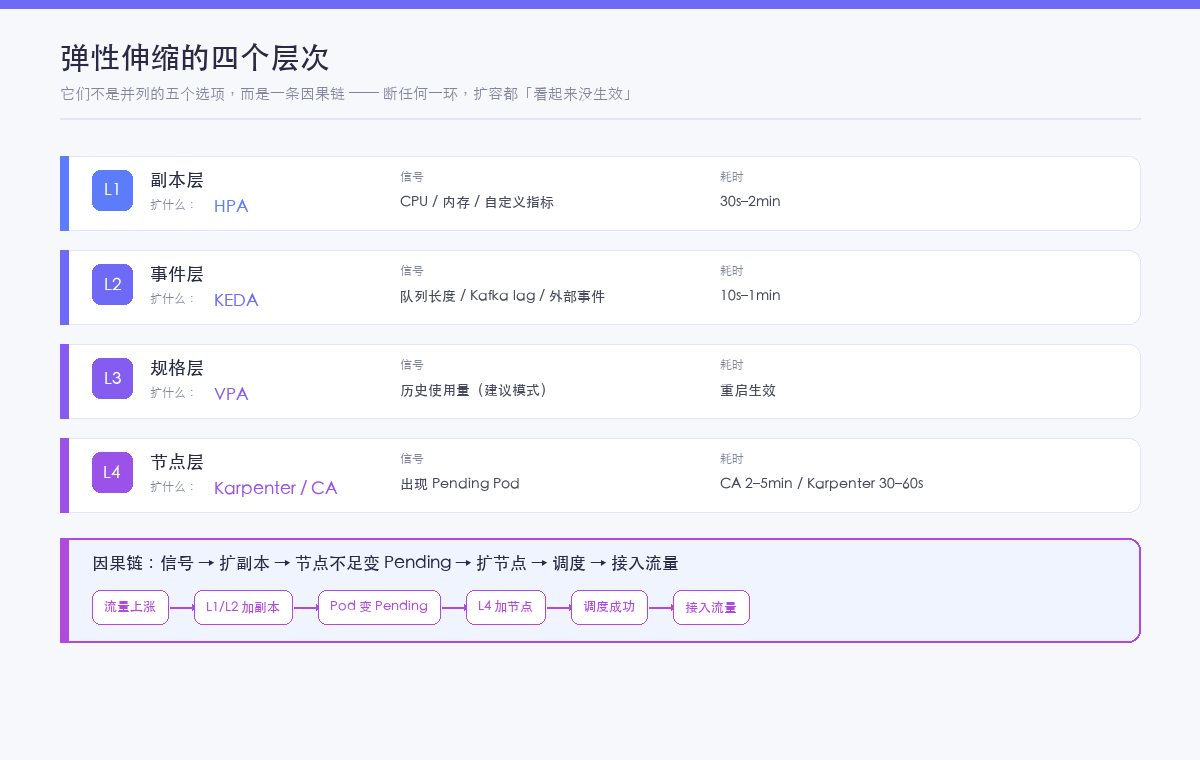Viewport: 1200px width, 760px height.
Task: Click the VPA label
Action: point(231,394)
